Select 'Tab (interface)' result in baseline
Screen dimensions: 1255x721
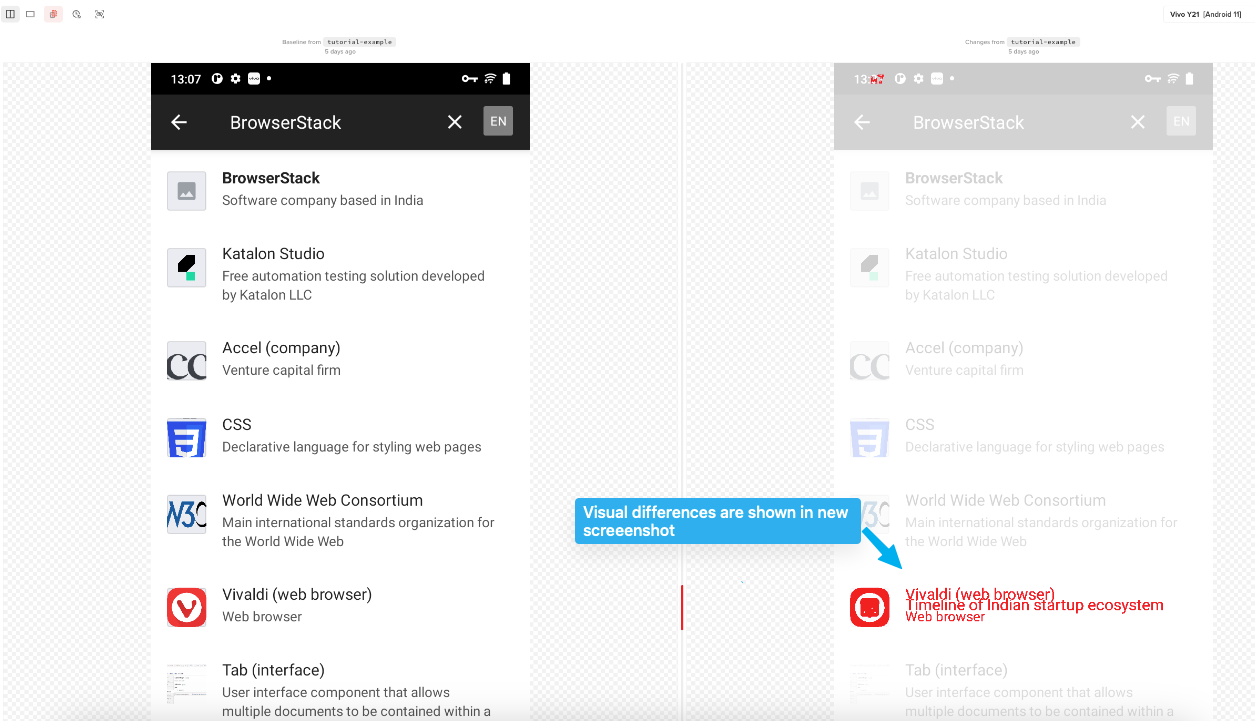273,670
